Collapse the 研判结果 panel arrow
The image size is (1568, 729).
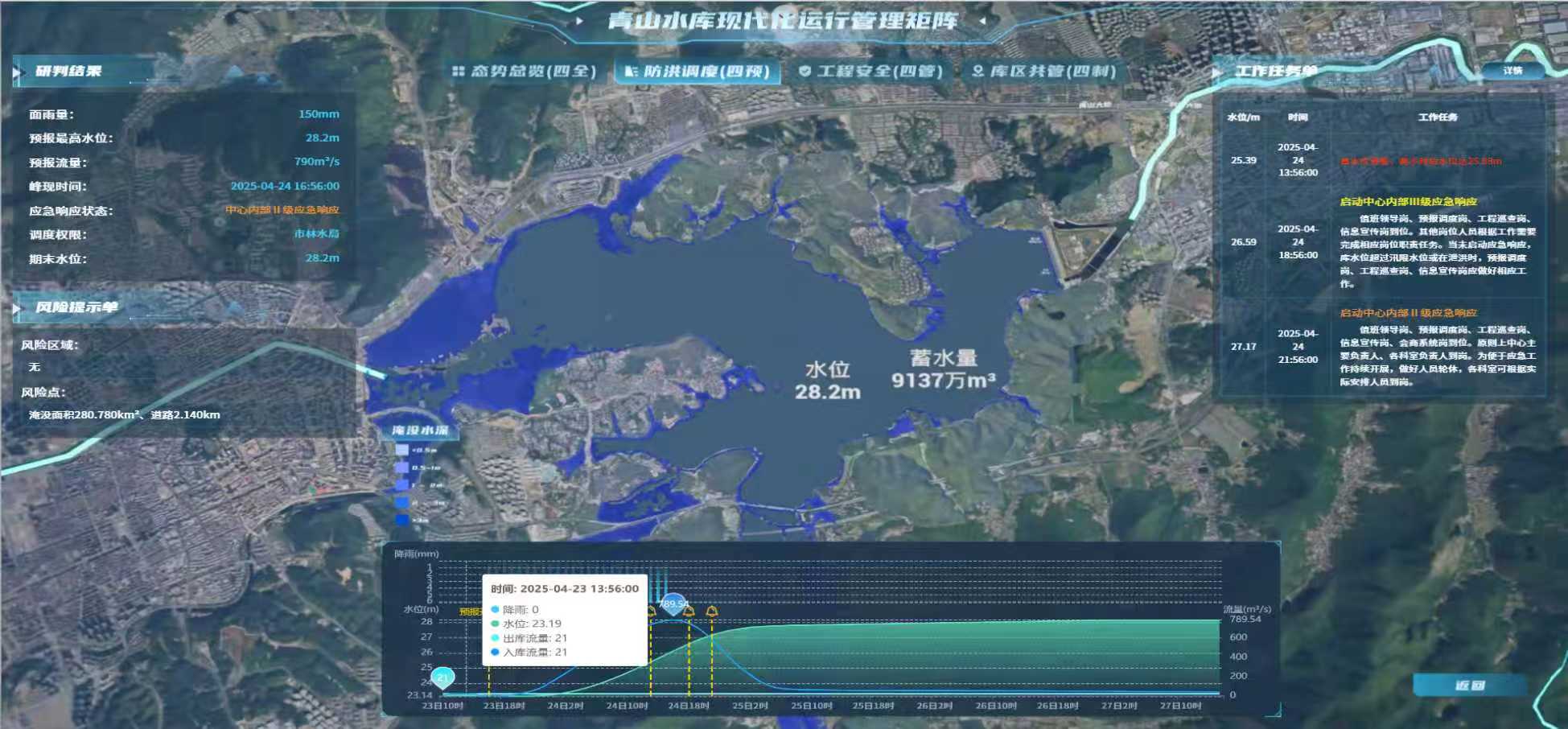tap(17, 72)
